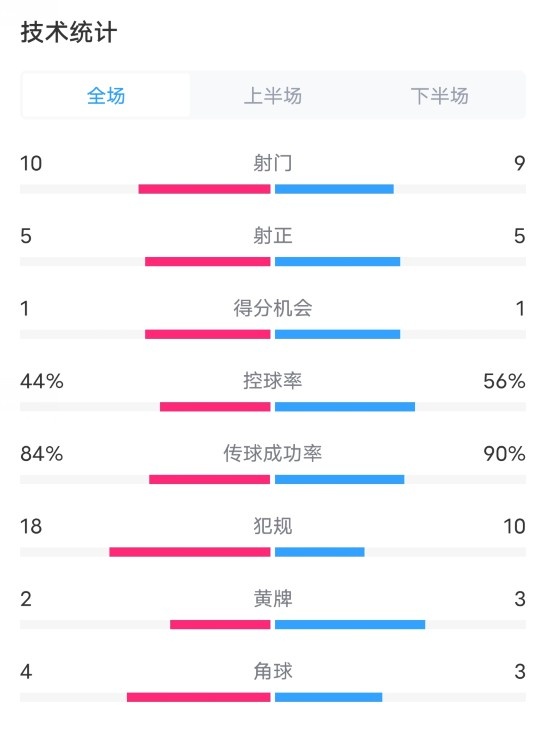Image resolution: width=549 pixels, height=731 pixels.
Task: Switch to 上半场 first half tab
Action: 273,96
